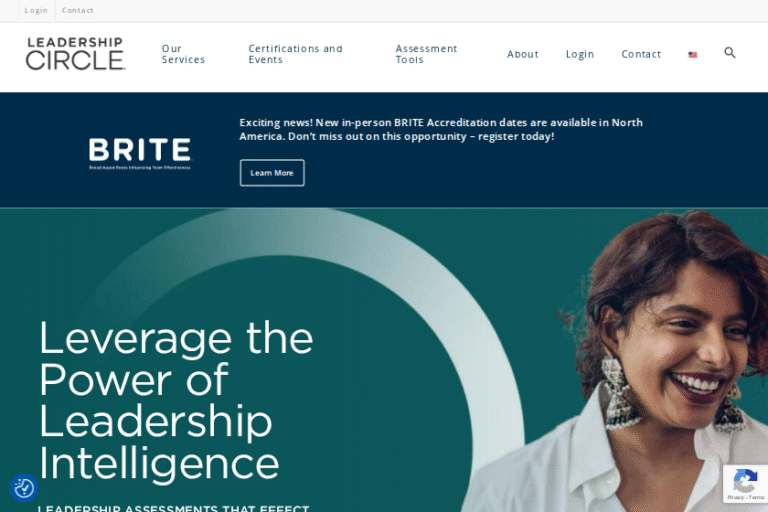
Task: Click the BRITE accreditation announcement text
Action: coord(441,129)
